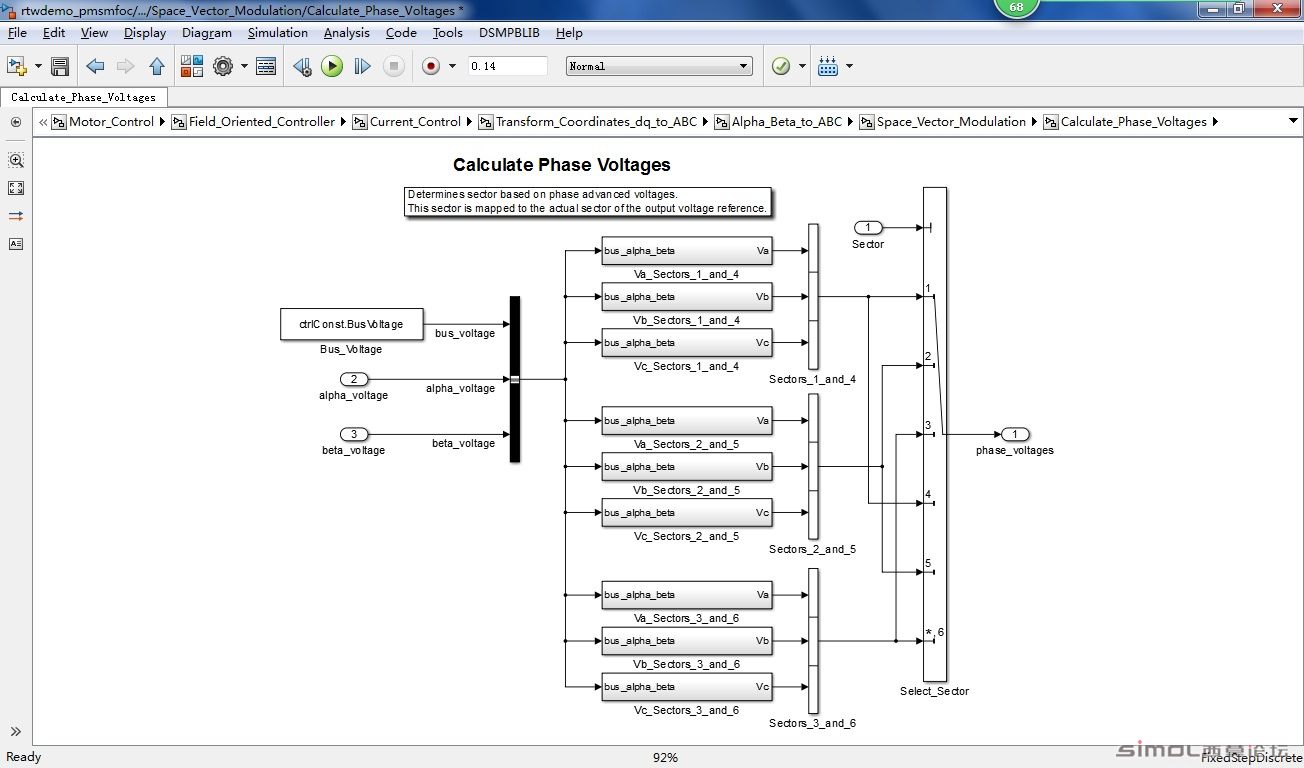Open the Code menu
Screen dimensions: 1304x768
[401, 33]
